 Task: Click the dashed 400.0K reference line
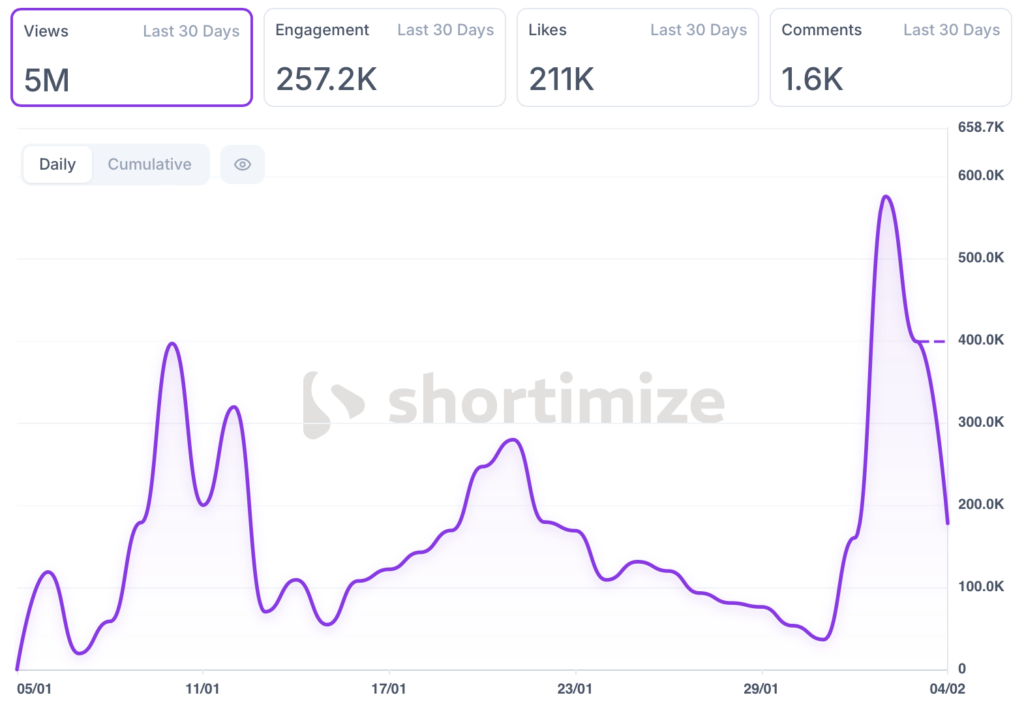932,342
